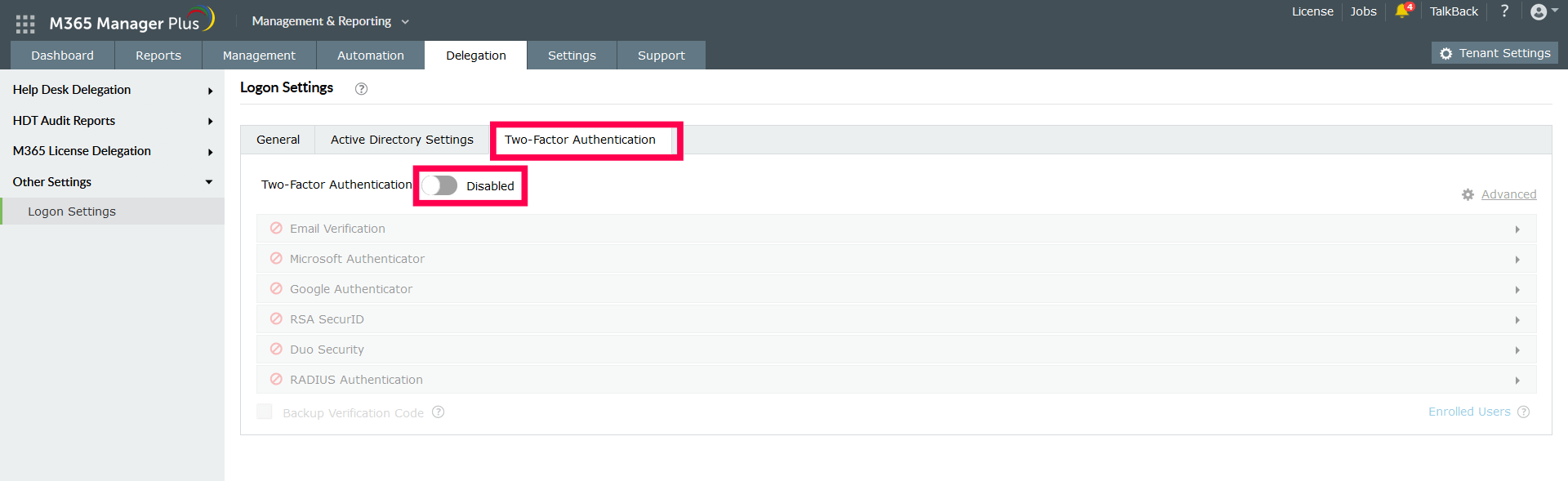Click help icon beside Logon Settings title
The width and height of the screenshot is (1568, 481).
click(x=361, y=89)
